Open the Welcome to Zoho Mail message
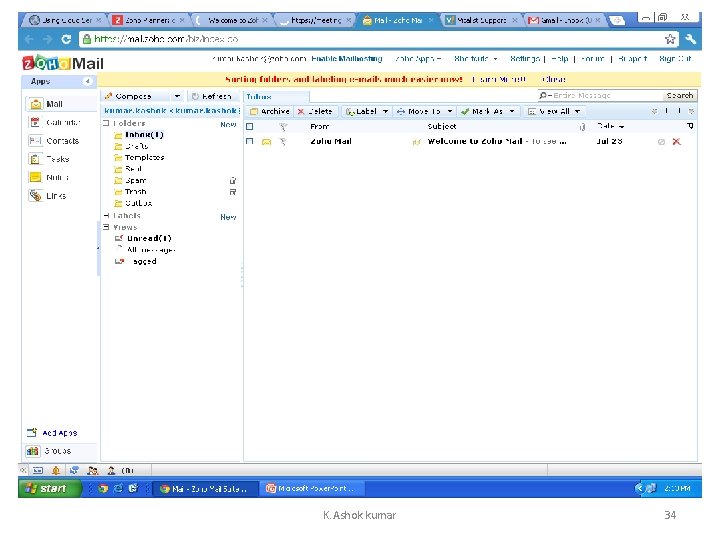The image size is (720, 540). tap(497, 141)
